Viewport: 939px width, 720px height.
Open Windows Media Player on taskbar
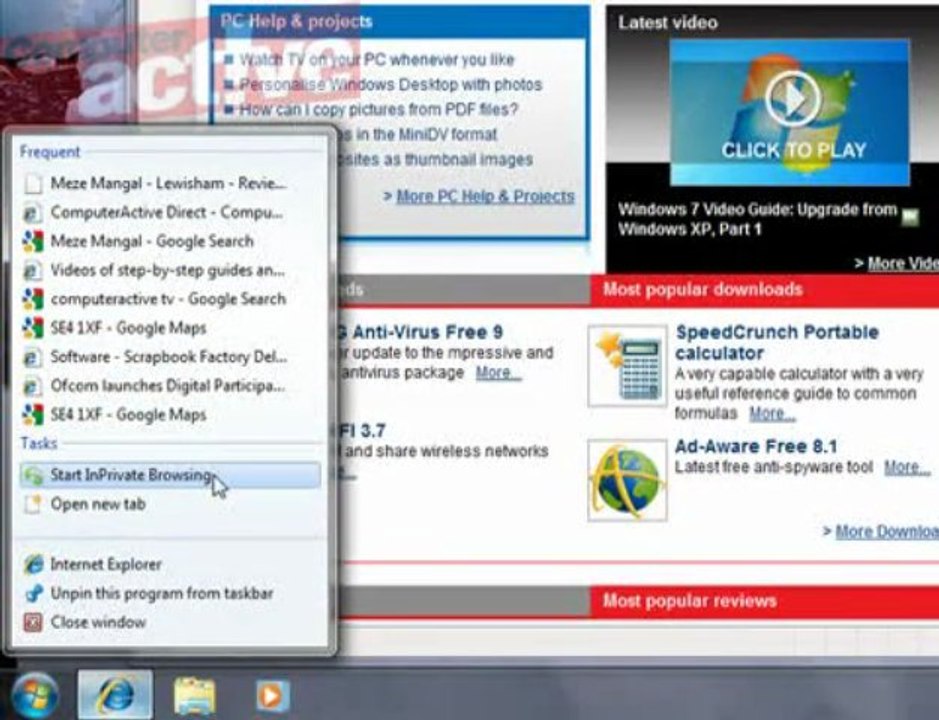click(273, 696)
